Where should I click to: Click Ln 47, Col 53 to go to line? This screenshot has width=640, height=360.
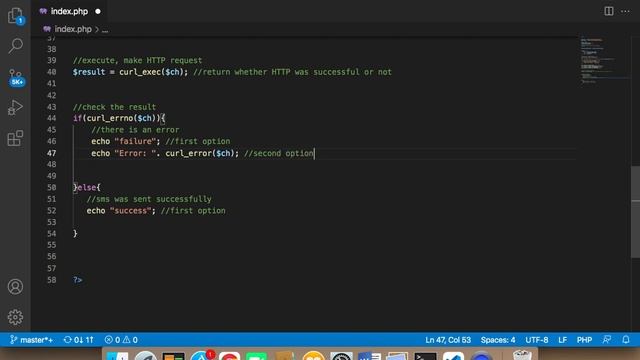448,340
